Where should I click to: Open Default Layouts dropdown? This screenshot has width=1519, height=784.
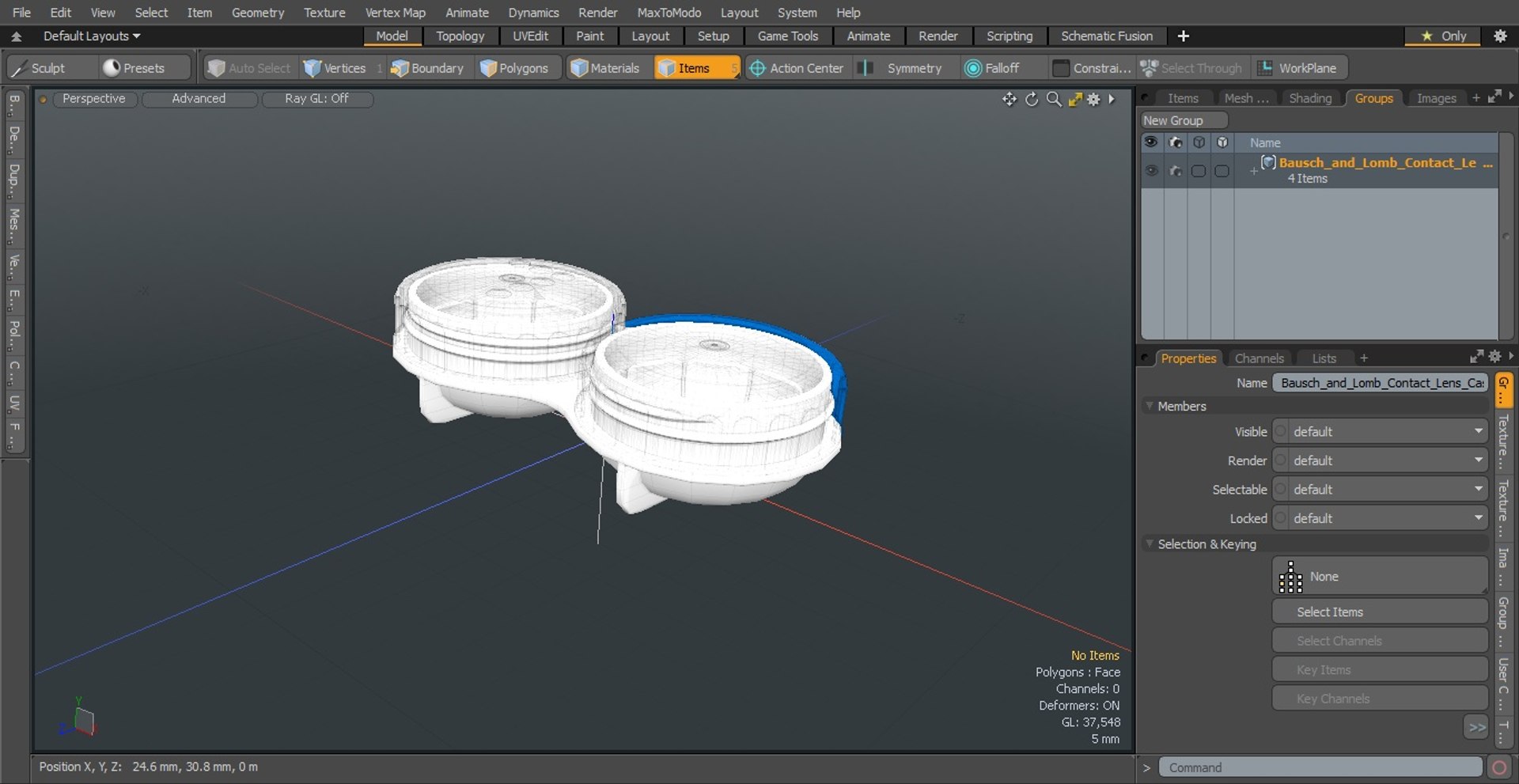click(92, 36)
